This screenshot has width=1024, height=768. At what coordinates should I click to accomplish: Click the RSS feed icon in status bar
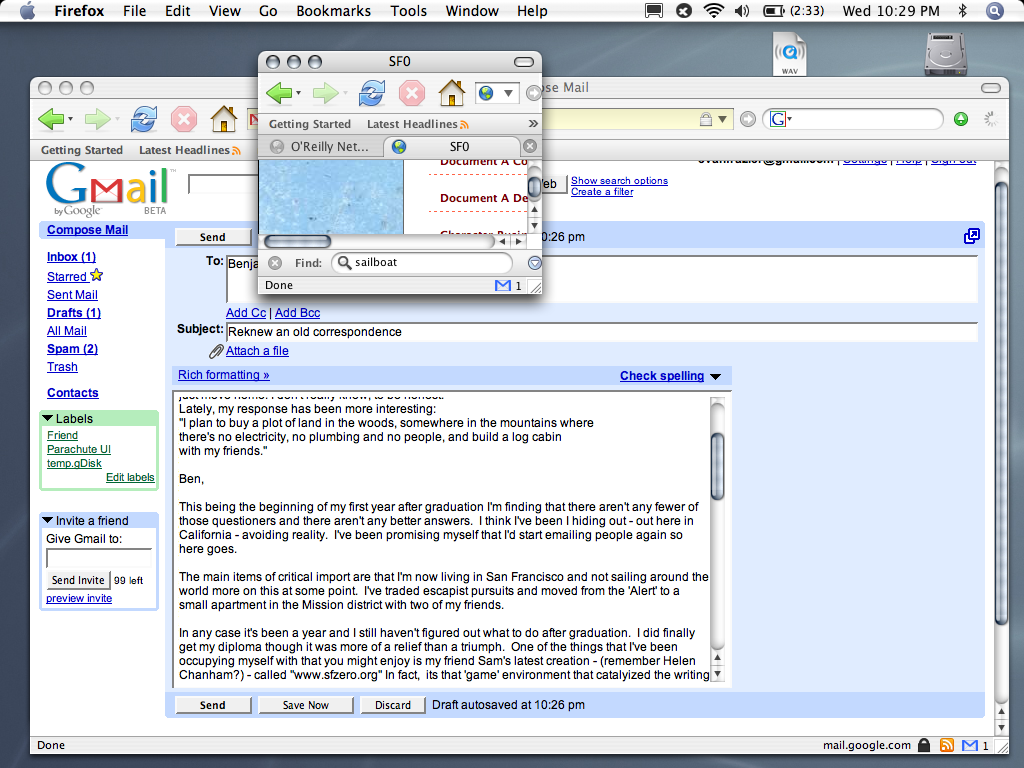coord(946,745)
